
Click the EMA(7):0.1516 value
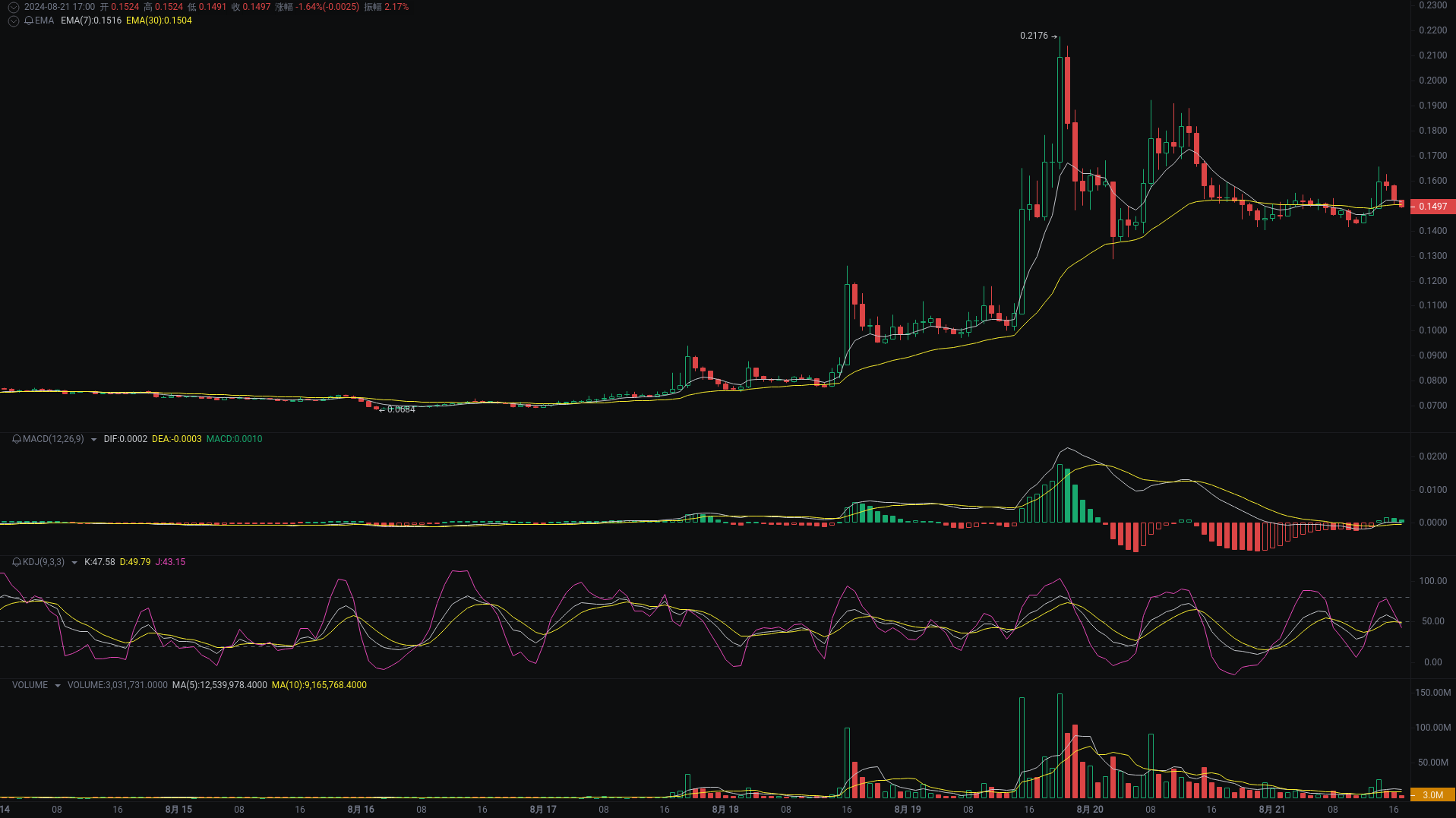91,21
